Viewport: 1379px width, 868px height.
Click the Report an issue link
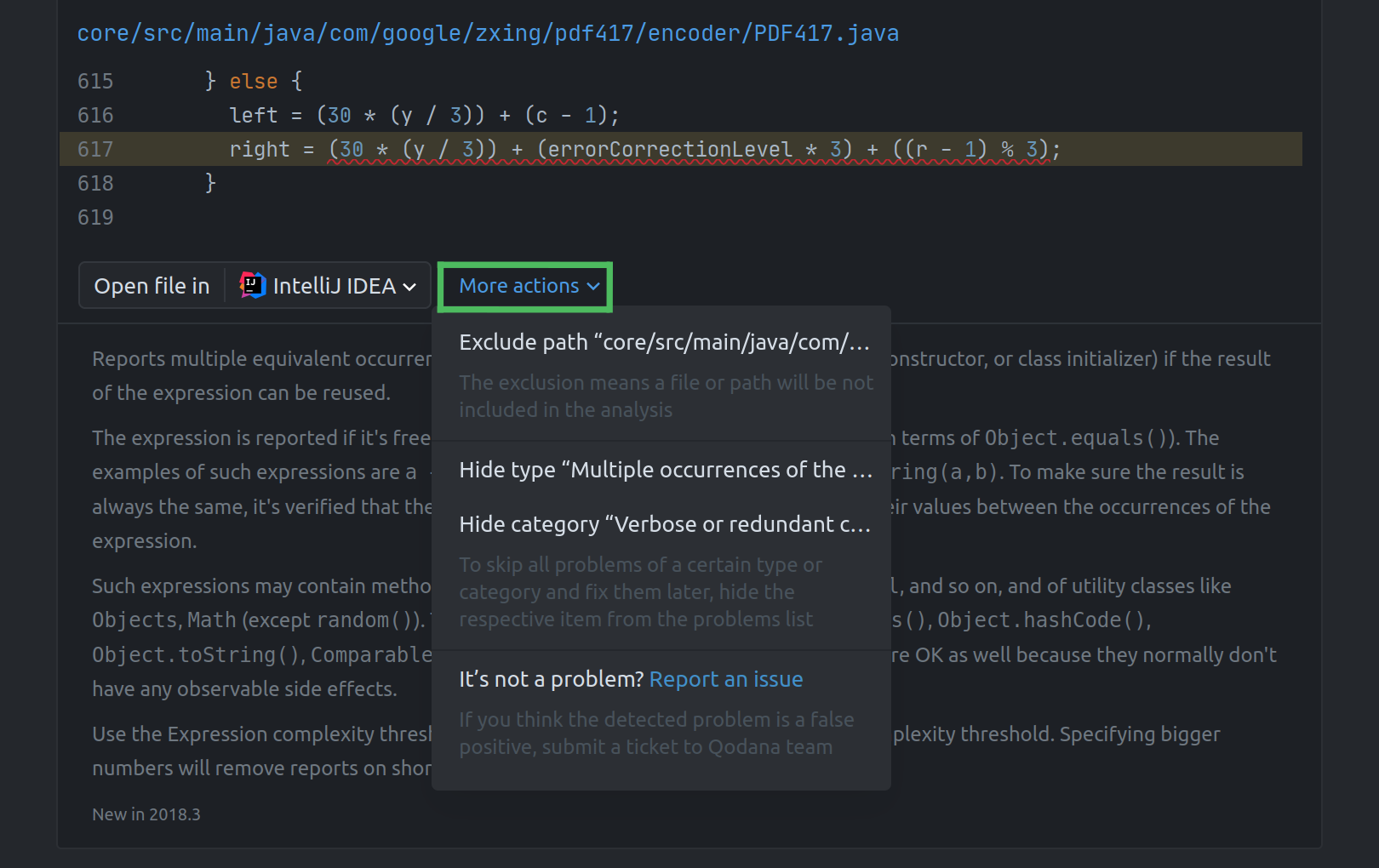(725, 679)
